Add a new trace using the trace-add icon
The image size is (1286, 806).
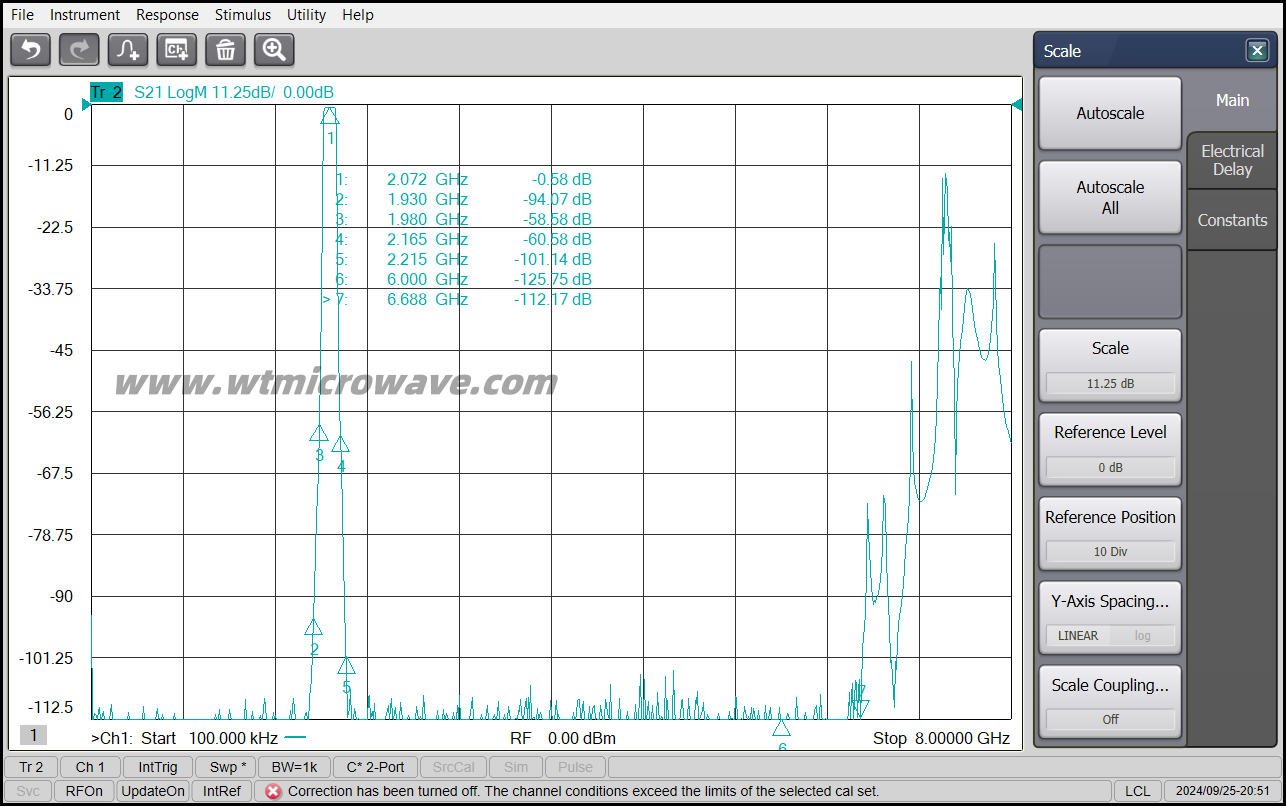[x=127, y=49]
